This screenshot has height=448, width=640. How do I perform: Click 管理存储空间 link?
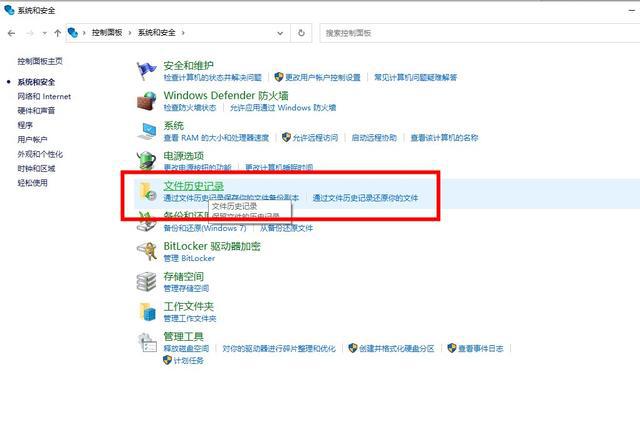click(x=186, y=288)
